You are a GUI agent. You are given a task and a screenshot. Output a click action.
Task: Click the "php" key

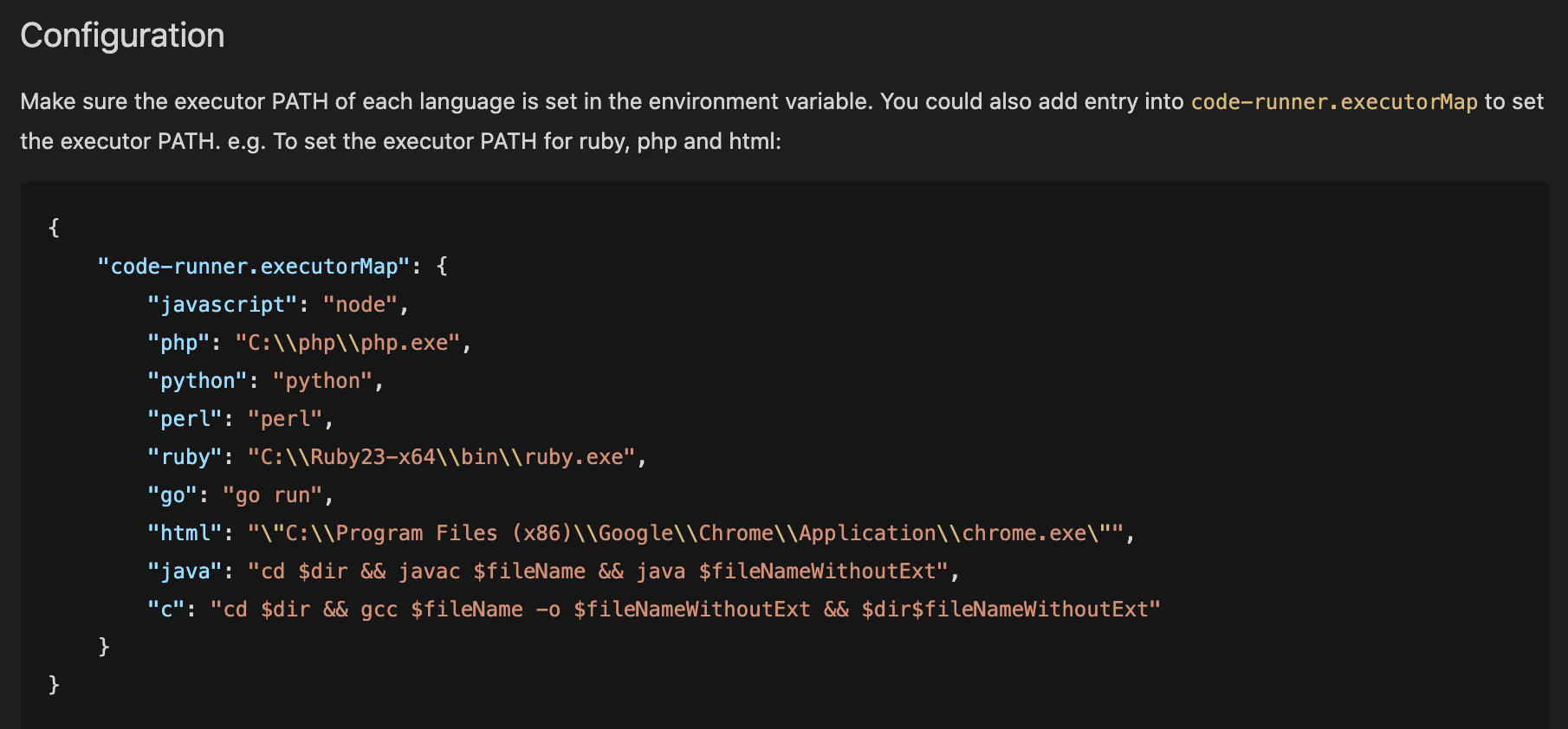pyautogui.click(x=178, y=343)
